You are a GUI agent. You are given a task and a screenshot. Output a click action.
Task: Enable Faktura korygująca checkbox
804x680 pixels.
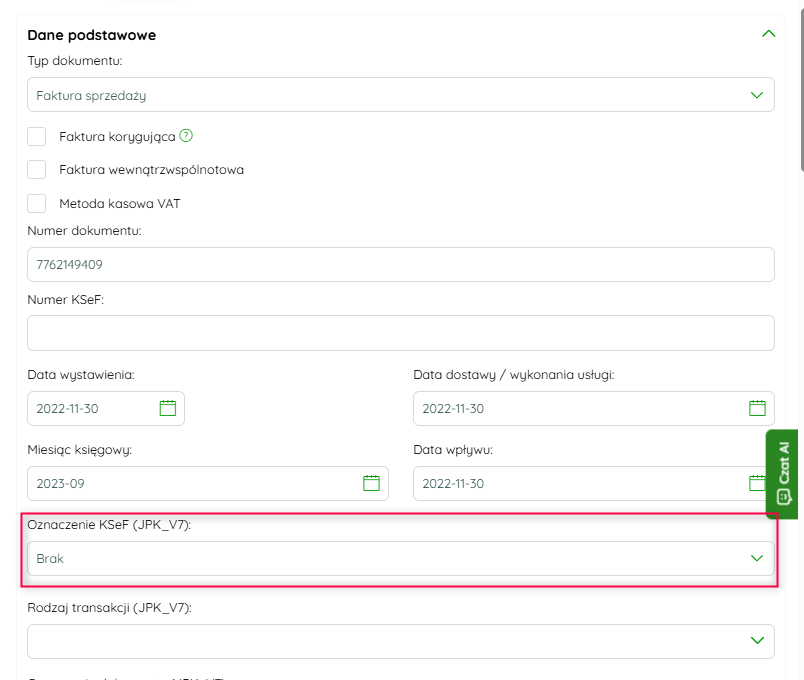37,137
